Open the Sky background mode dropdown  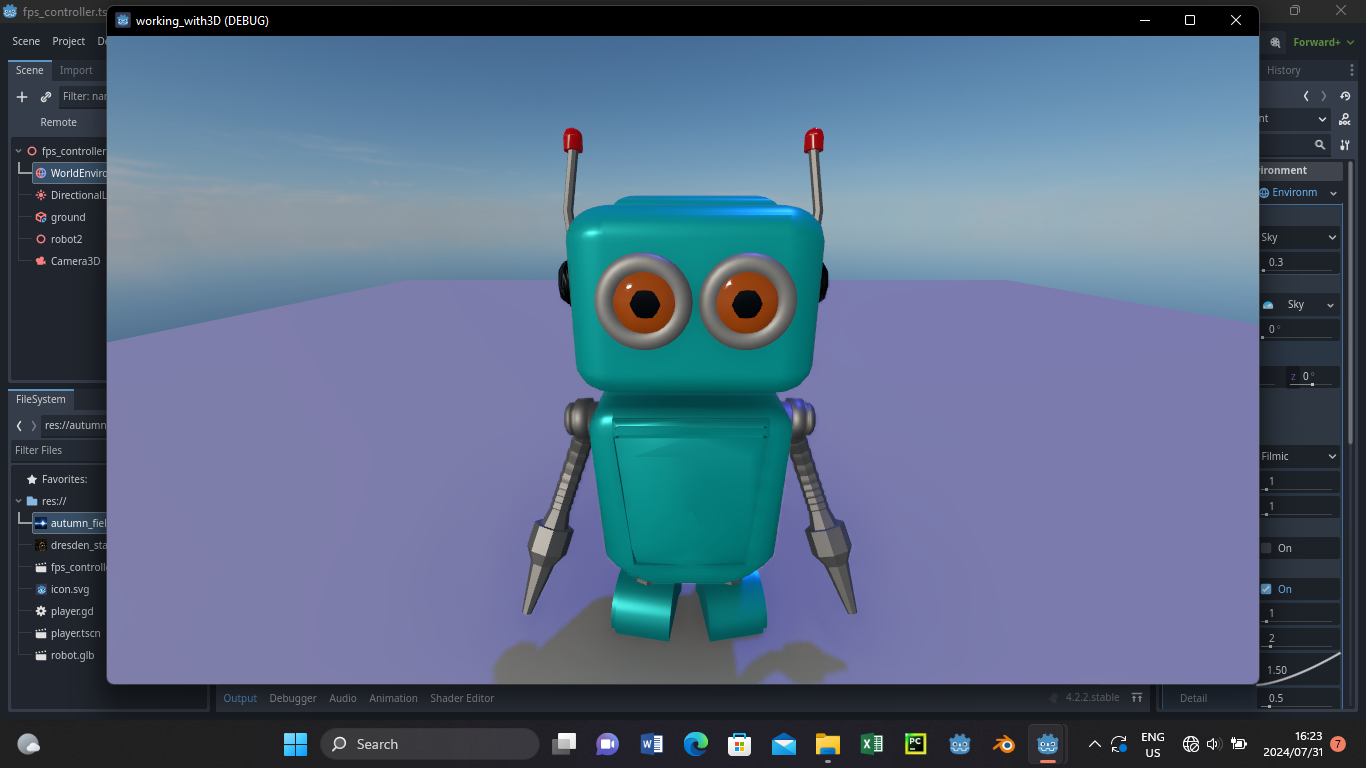click(x=1300, y=237)
